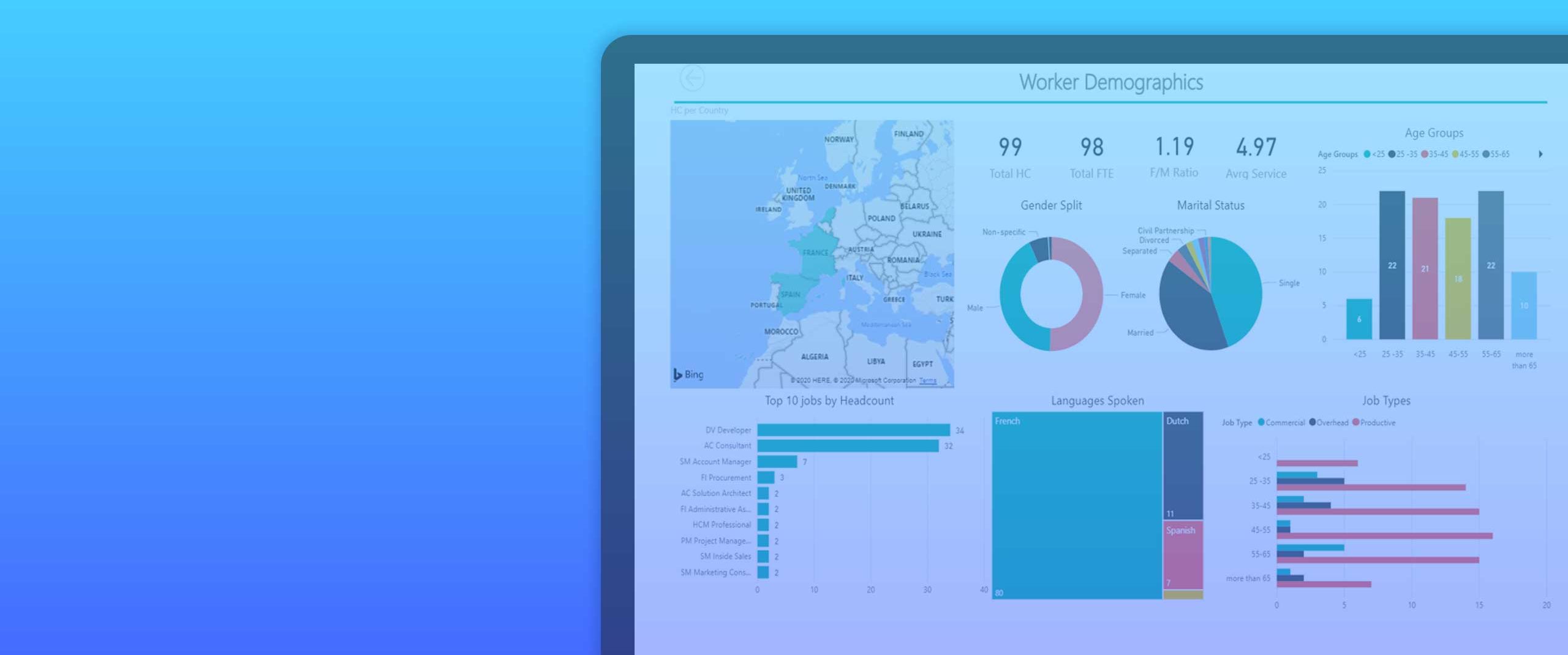Select the Total HC card showing 99

tap(1010, 157)
